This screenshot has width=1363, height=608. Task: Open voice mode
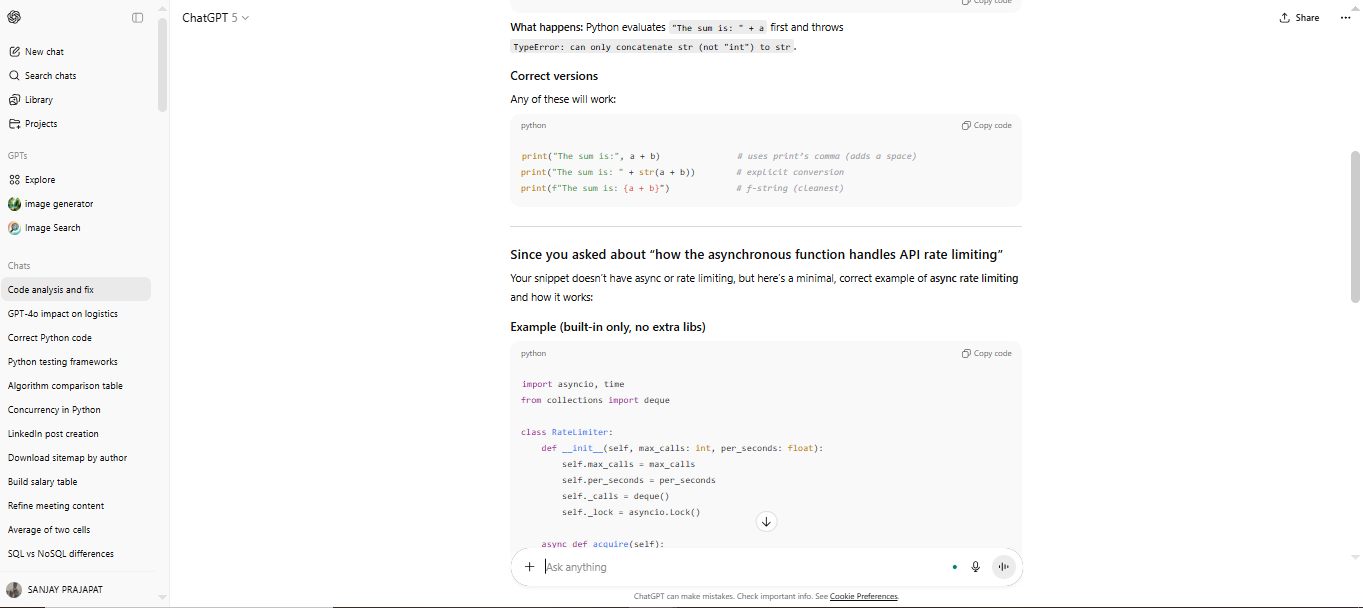1003,566
